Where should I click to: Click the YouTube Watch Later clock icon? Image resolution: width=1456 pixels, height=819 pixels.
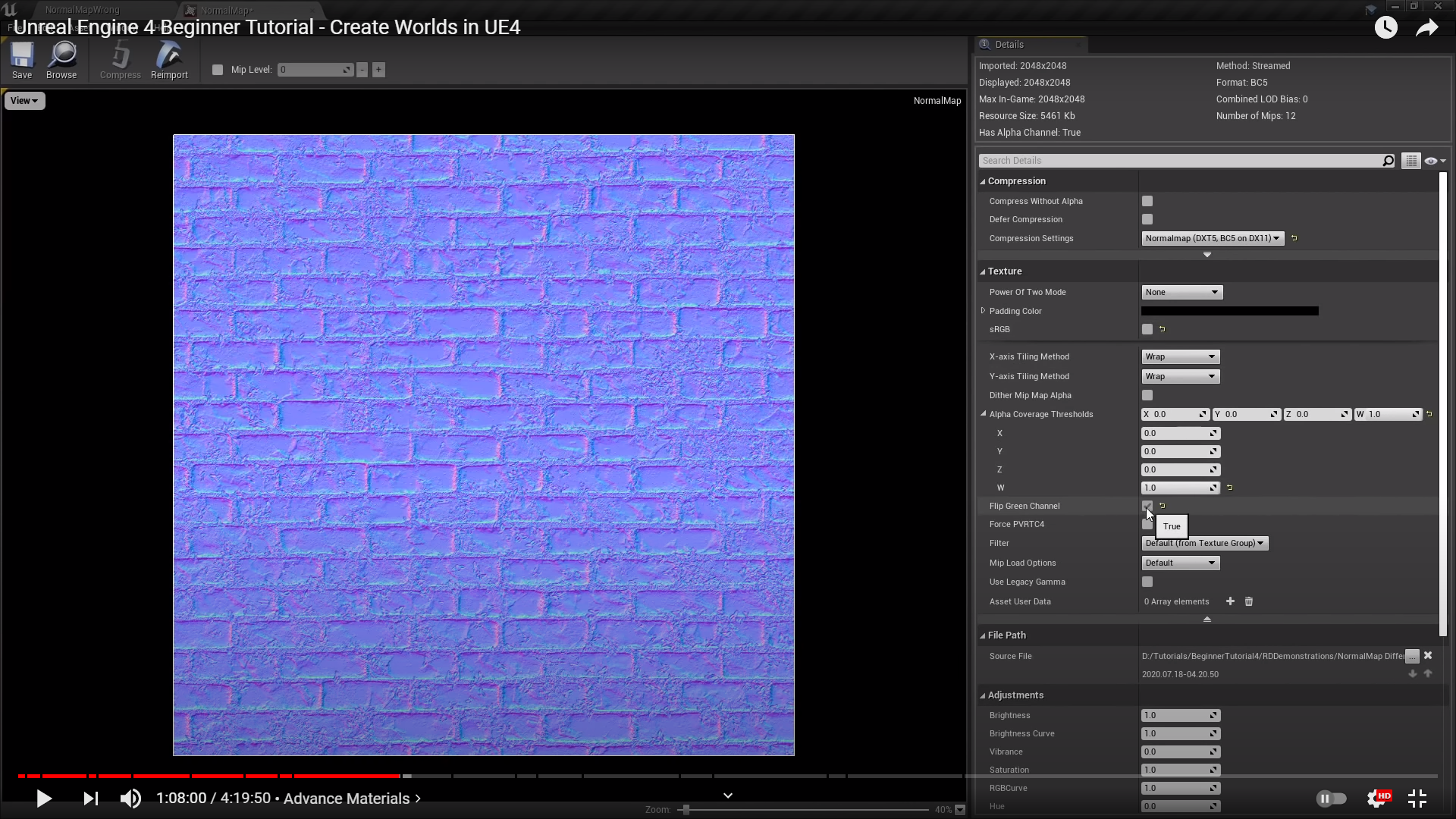[x=1385, y=28]
